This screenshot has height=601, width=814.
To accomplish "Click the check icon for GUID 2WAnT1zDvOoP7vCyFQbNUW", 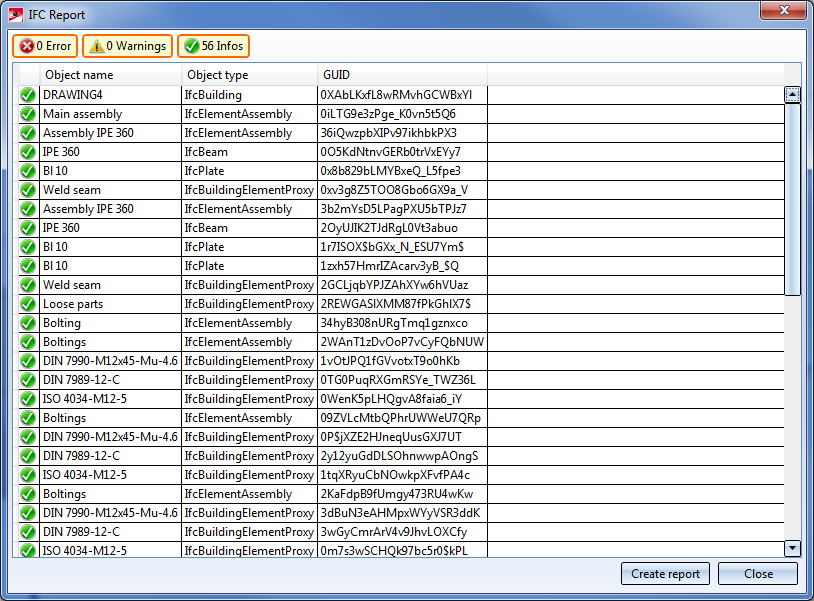I will click(28, 342).
